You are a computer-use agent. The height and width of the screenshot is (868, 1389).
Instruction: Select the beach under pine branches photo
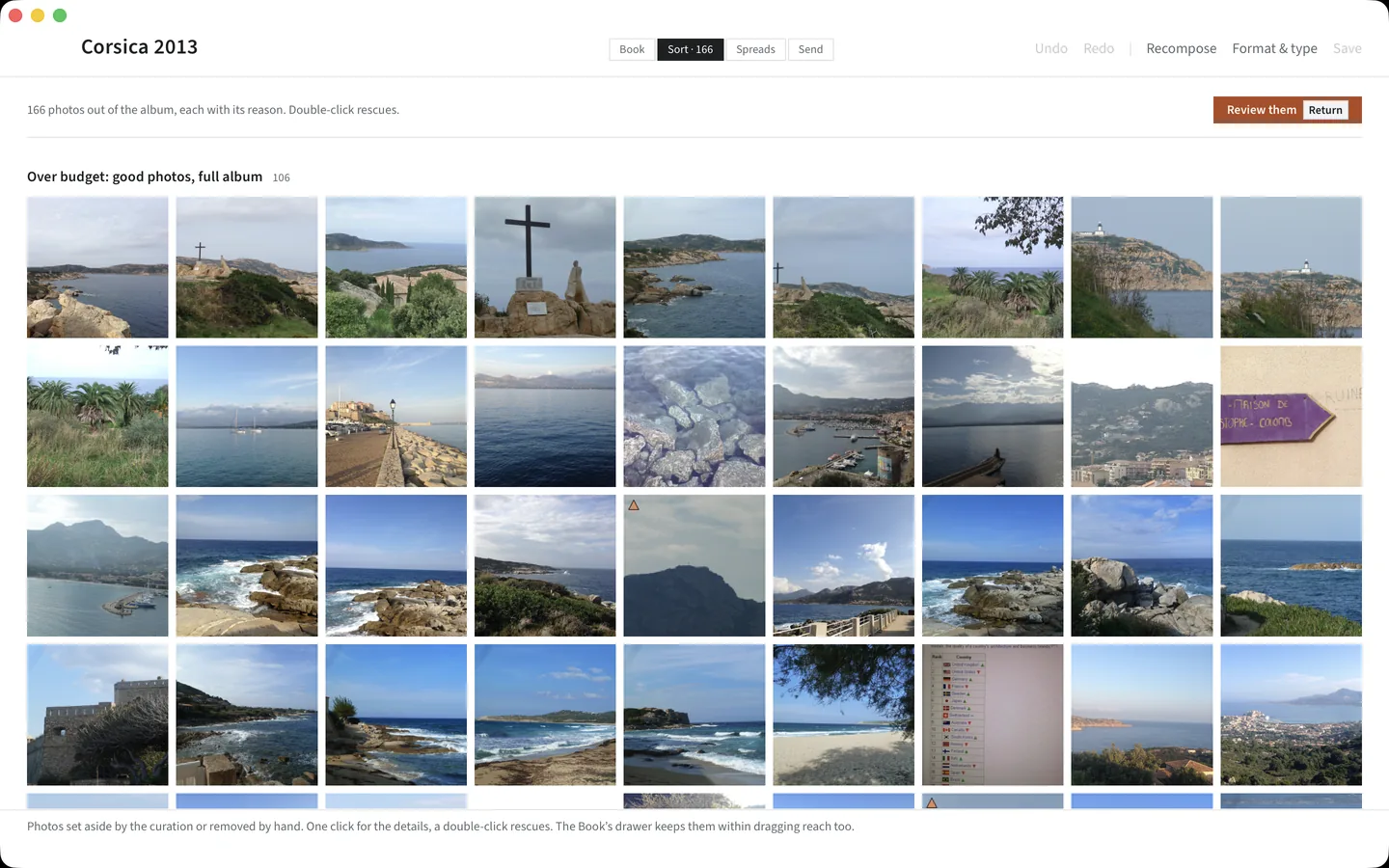843,715
